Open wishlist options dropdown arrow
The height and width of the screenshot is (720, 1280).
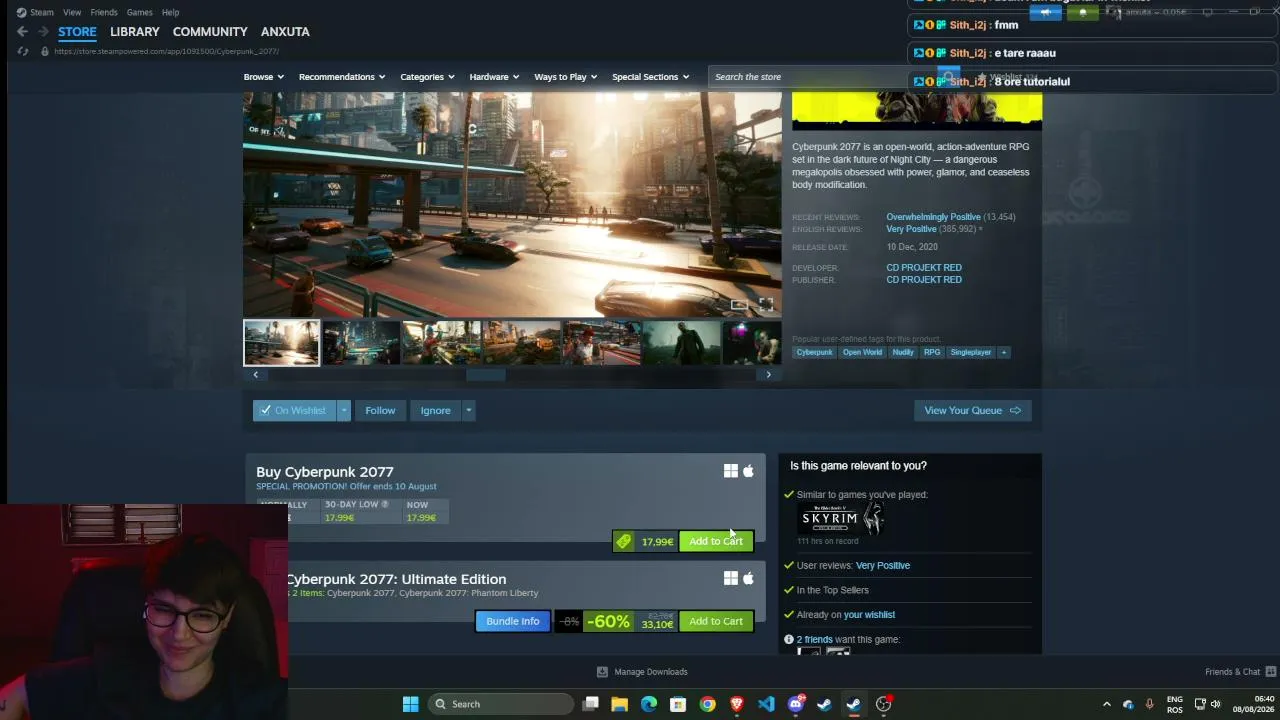coord(343,410)
